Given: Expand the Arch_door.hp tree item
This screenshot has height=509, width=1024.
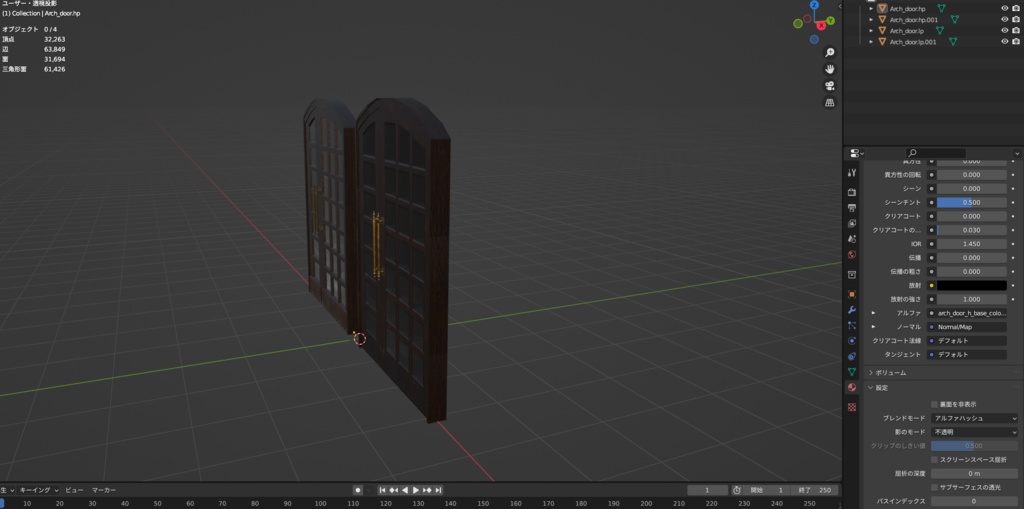Looking at the screenshot, I should coord(871,8).
